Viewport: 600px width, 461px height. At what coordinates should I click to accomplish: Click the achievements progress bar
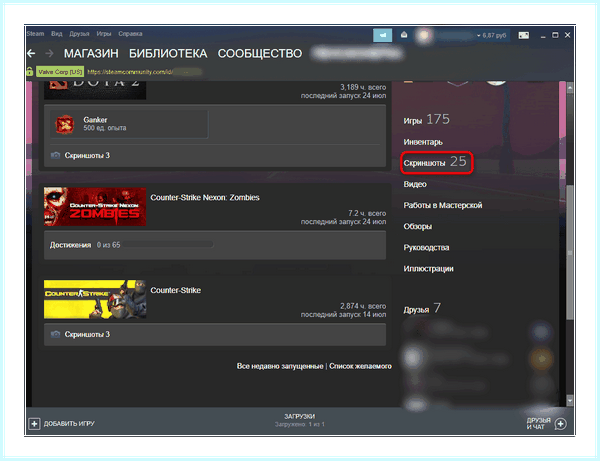(x=168, y=245)
